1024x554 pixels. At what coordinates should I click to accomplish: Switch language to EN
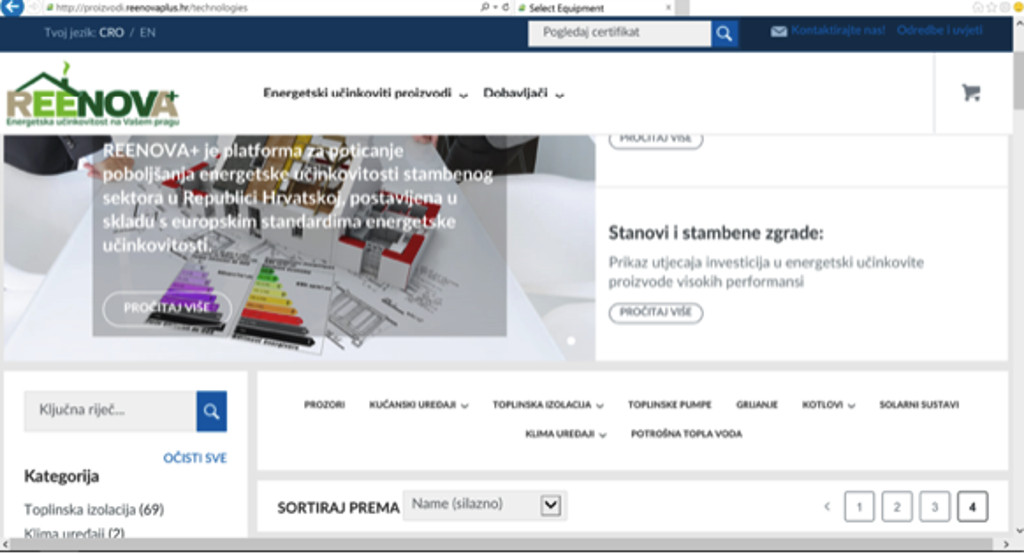pos(147,32)
